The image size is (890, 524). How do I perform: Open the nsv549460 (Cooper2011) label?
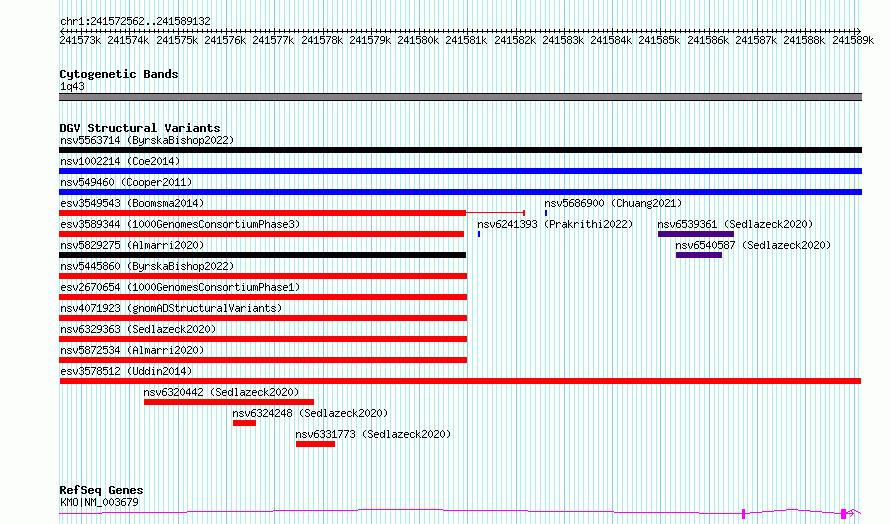(126, 182)
